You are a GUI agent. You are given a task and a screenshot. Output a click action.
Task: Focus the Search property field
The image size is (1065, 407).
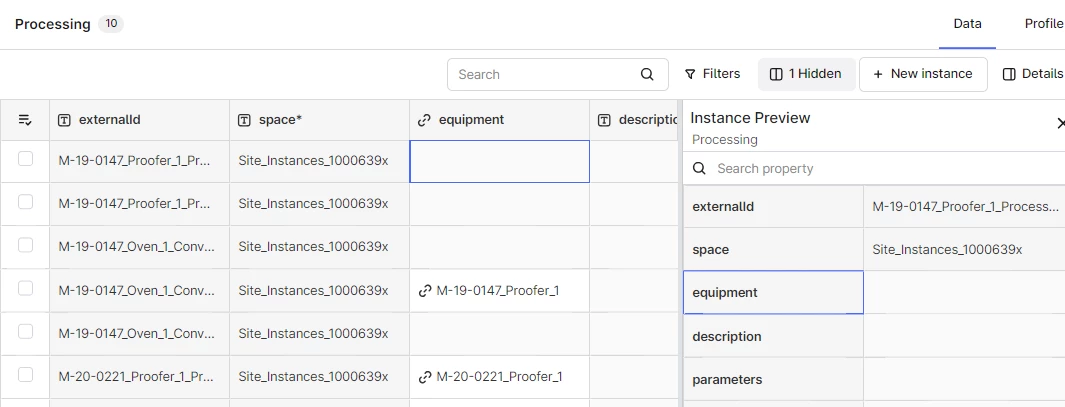point(880,168)
